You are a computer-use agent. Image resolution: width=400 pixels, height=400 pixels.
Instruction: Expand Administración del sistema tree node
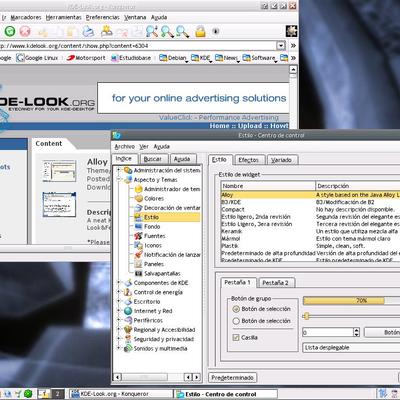coord(118,170)
